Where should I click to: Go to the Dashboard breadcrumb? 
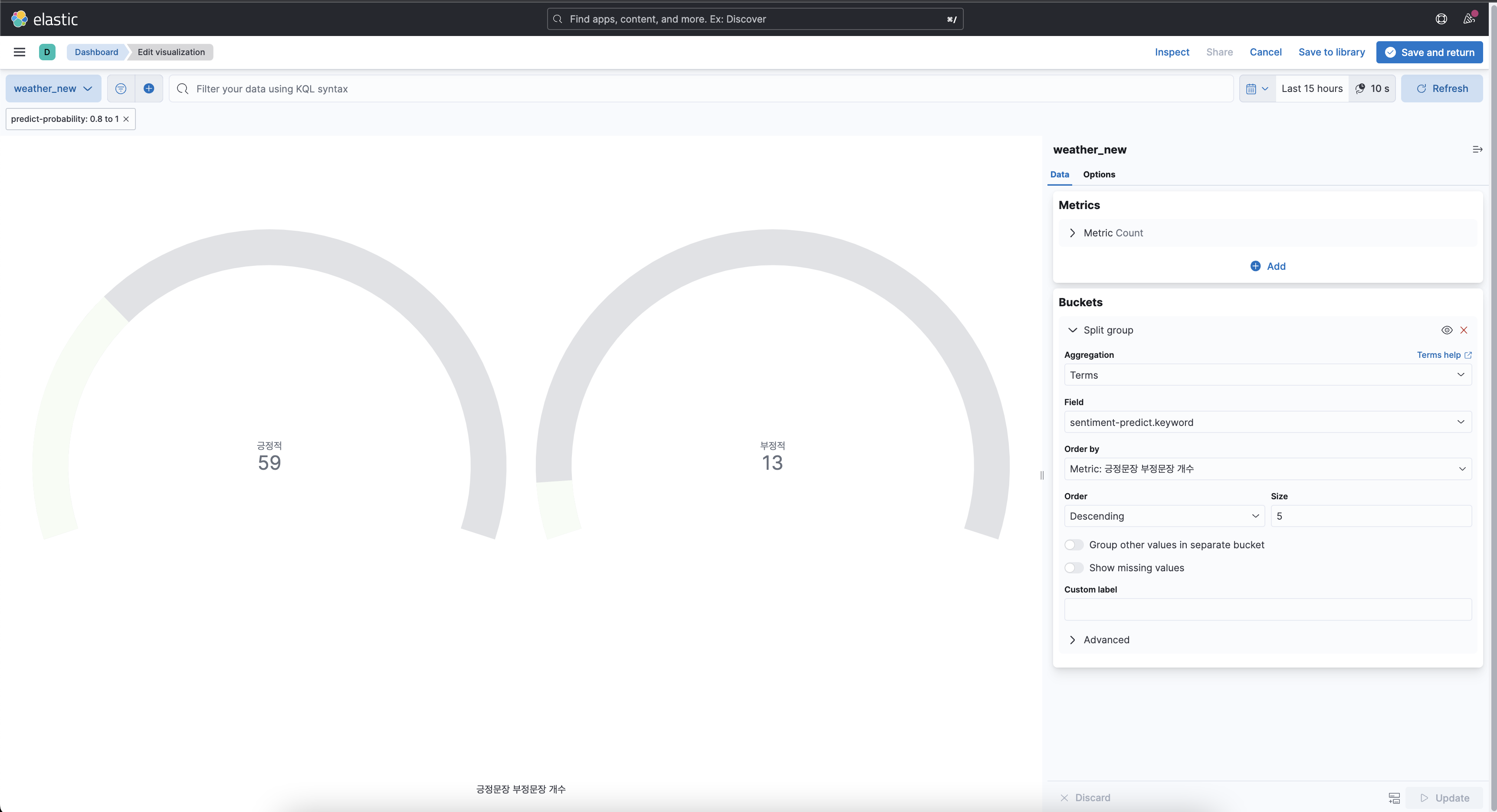click(x=96, y=52)
